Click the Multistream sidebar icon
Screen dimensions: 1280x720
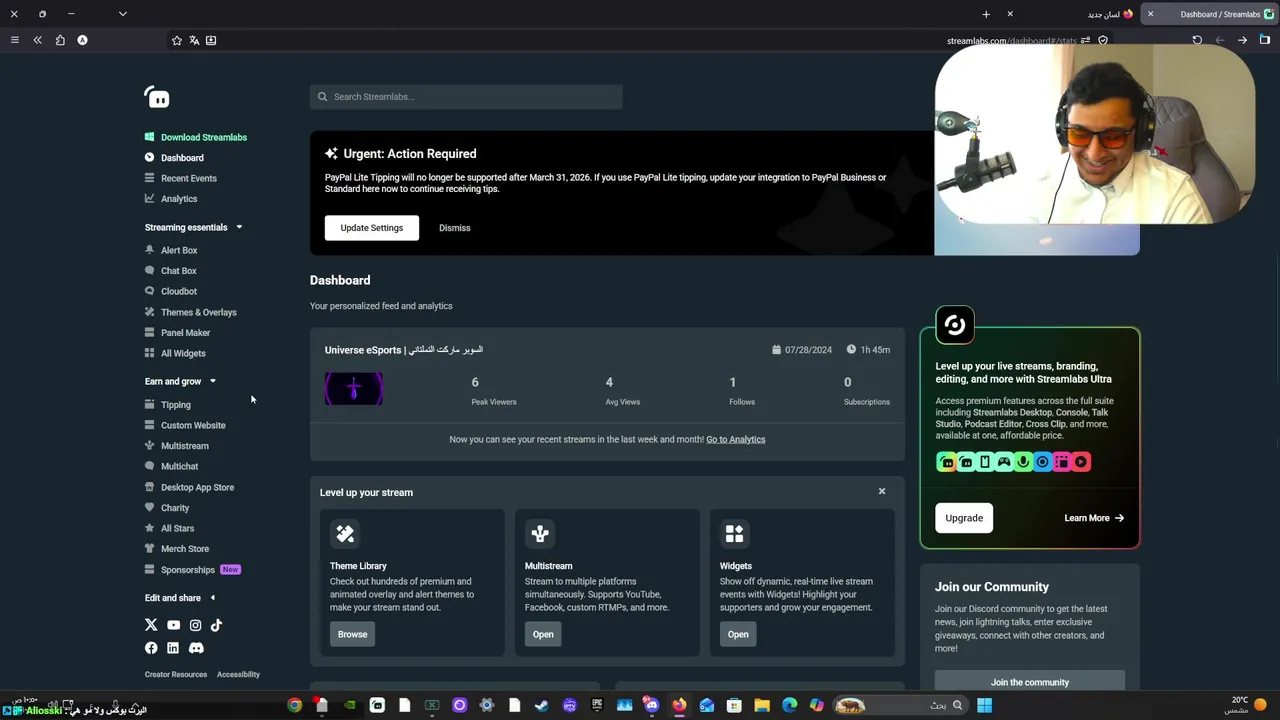150,446
